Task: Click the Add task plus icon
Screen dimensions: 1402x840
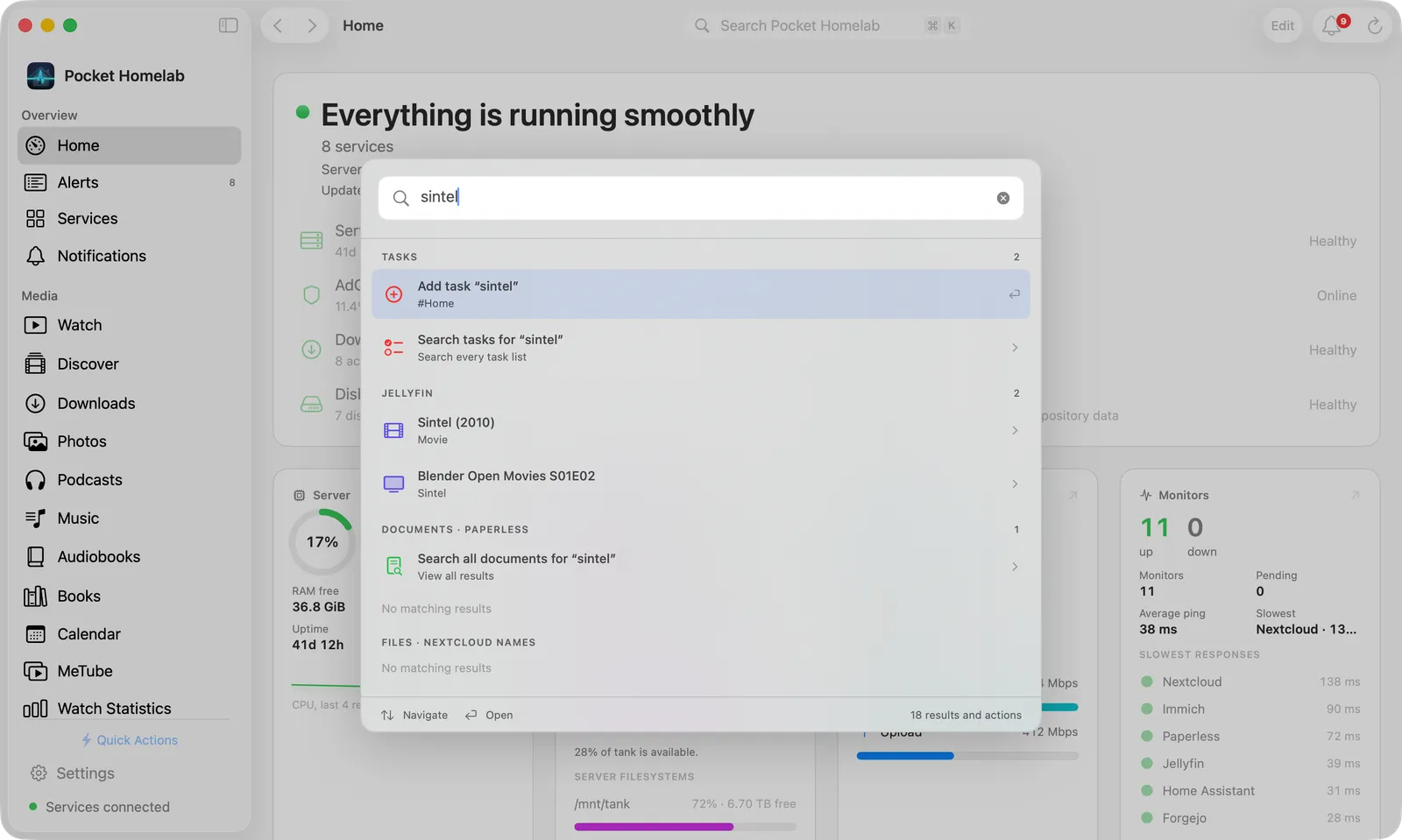Action: (394, 294)
